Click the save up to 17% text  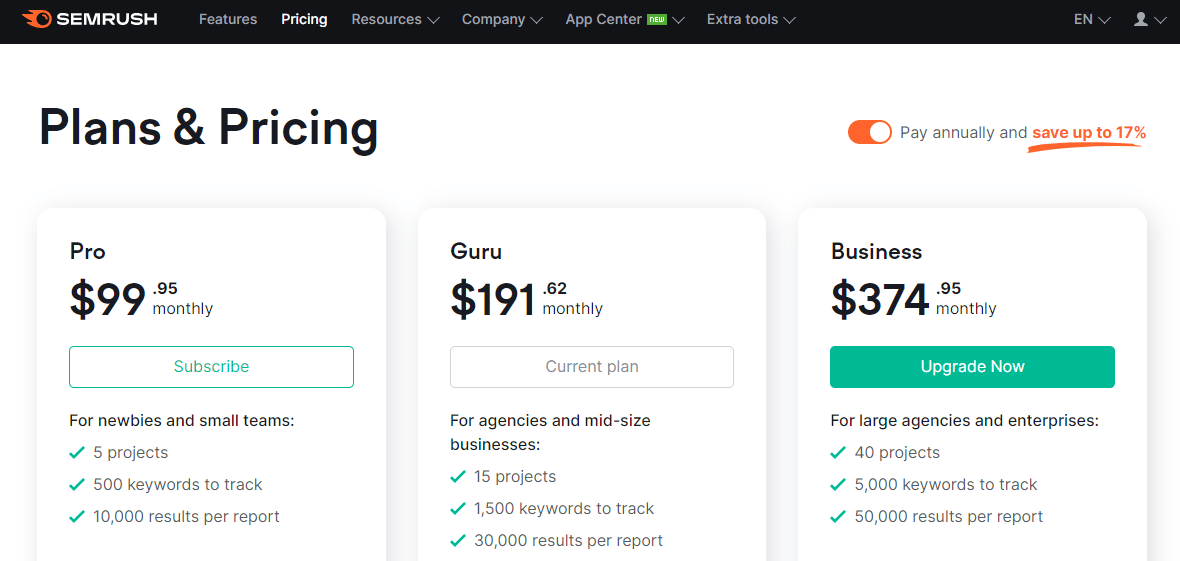click(1089, 133)
